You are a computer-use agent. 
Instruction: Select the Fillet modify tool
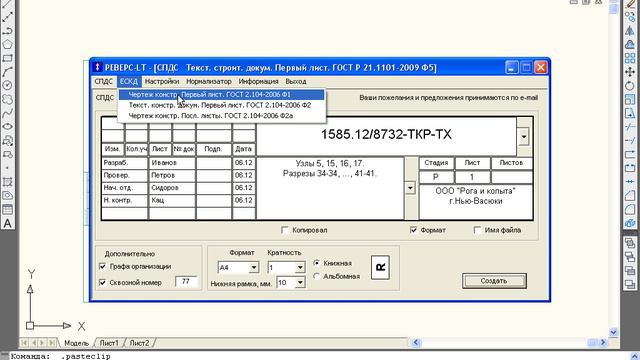(630, 210)
